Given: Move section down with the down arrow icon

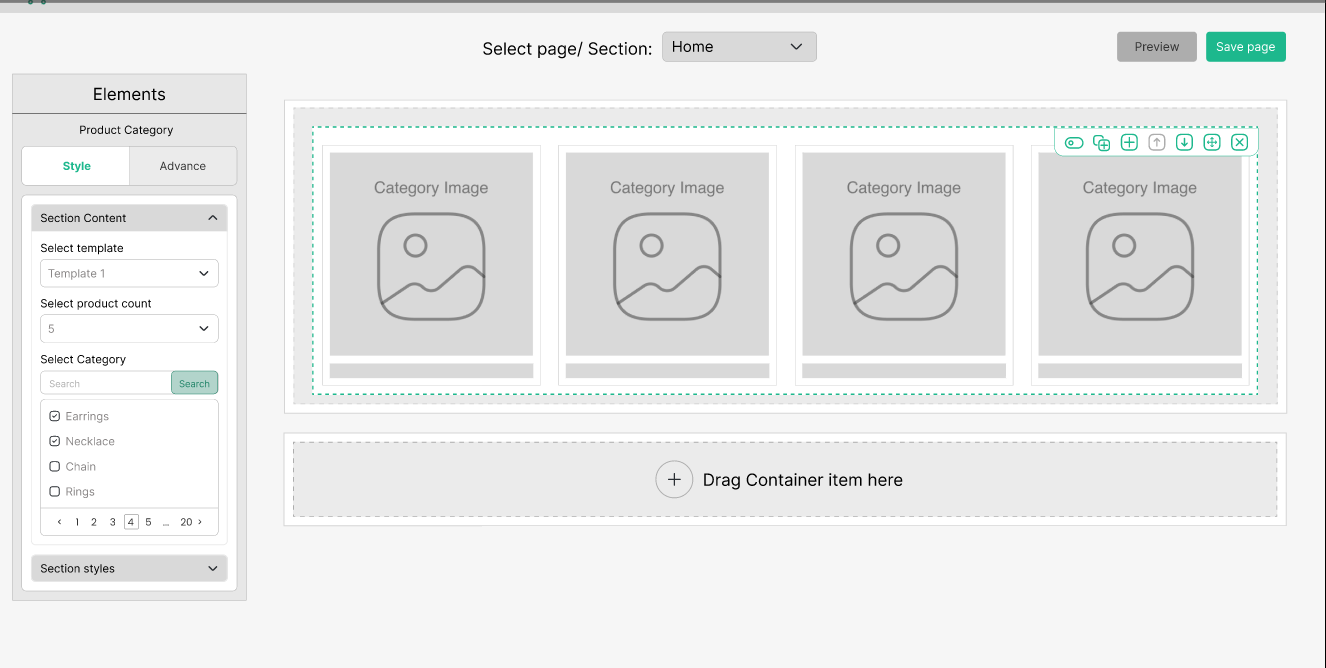Looking at the screenshot, I should (x=1184, y=143).
